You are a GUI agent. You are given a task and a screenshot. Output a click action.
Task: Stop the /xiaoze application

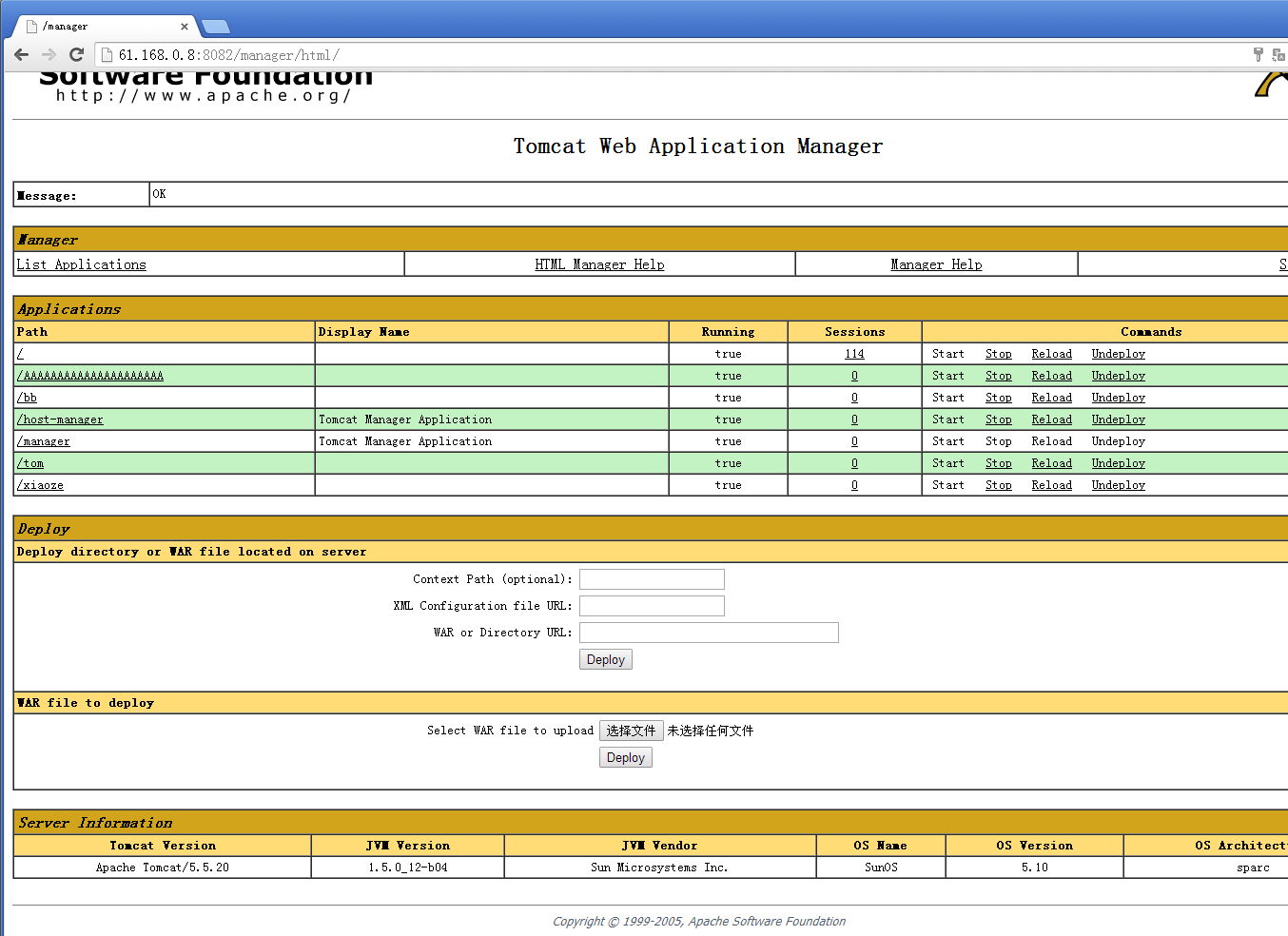pos(999,485)
